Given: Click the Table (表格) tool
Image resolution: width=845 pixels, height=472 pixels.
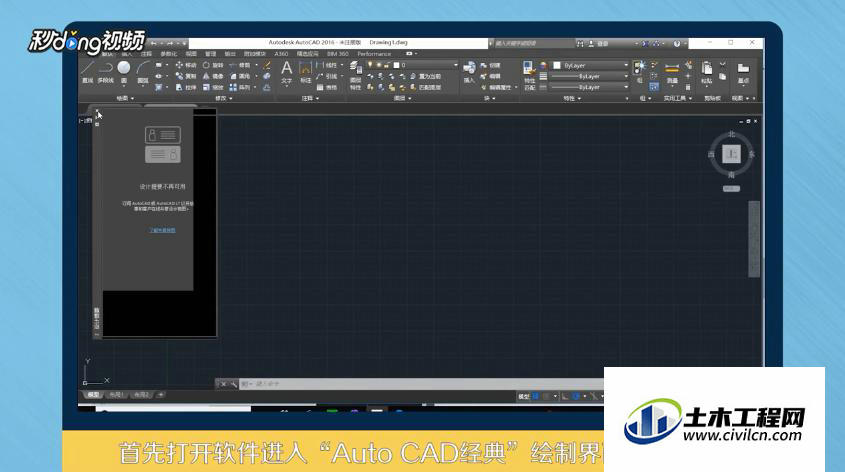Looking at the screenshot, I should pos(327,87).
